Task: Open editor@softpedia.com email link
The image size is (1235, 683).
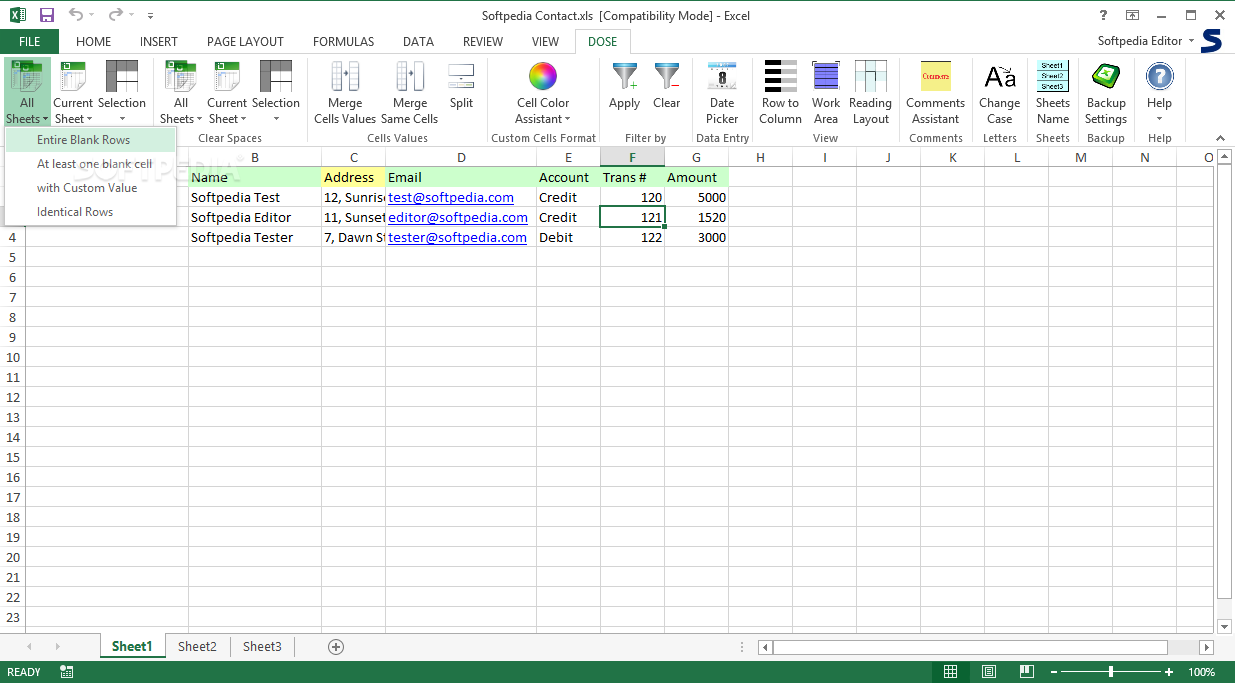Action: point(458,218)
